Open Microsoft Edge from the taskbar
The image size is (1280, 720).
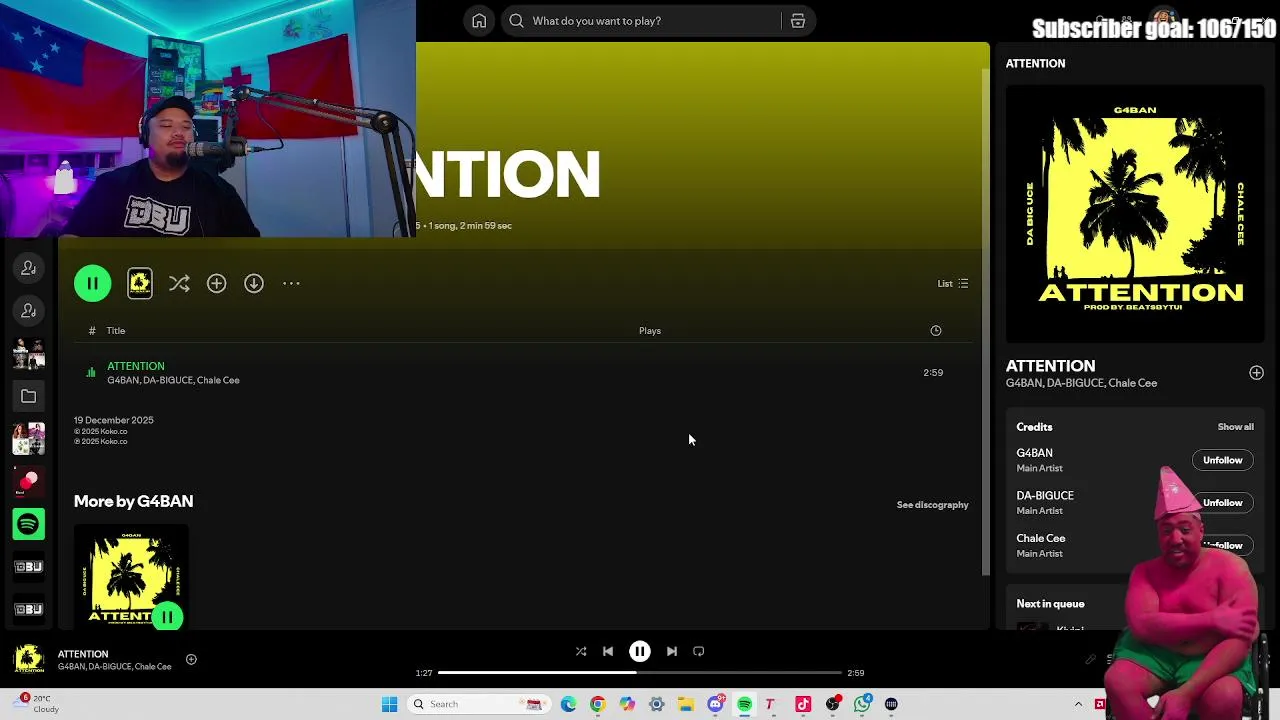[x=569, y=704]
